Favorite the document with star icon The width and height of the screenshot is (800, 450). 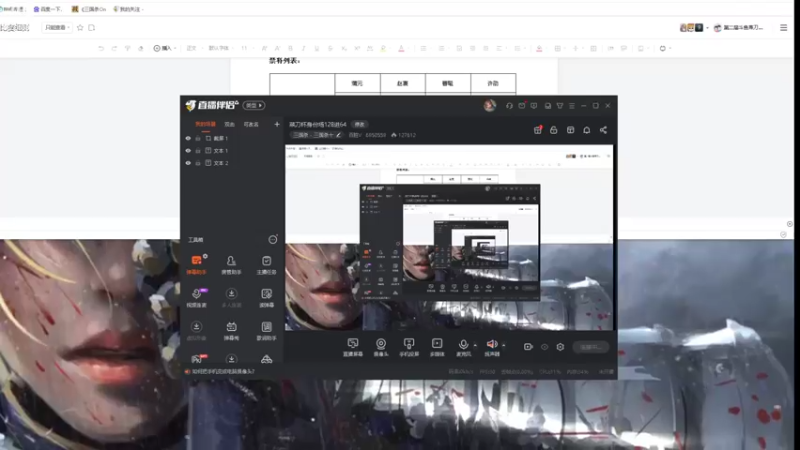80,28
